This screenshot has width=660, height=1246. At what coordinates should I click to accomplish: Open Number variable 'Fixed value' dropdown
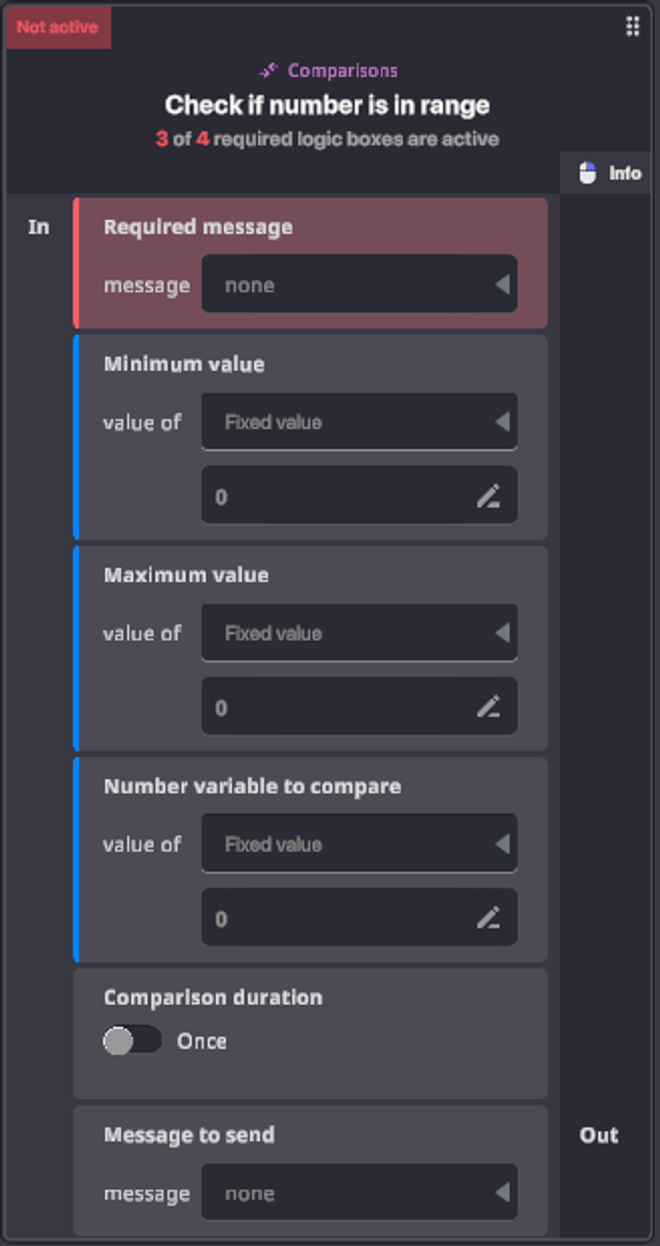(x=359, y=844)
